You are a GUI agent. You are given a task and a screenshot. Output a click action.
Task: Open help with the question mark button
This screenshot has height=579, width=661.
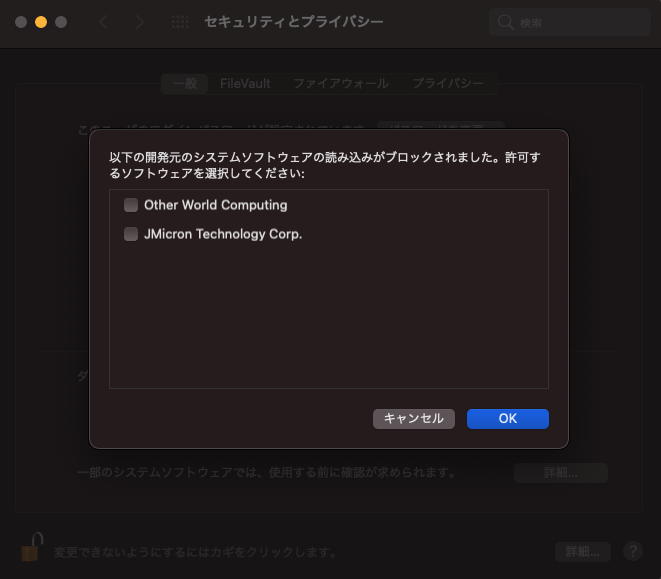click(x=633, y=551)
